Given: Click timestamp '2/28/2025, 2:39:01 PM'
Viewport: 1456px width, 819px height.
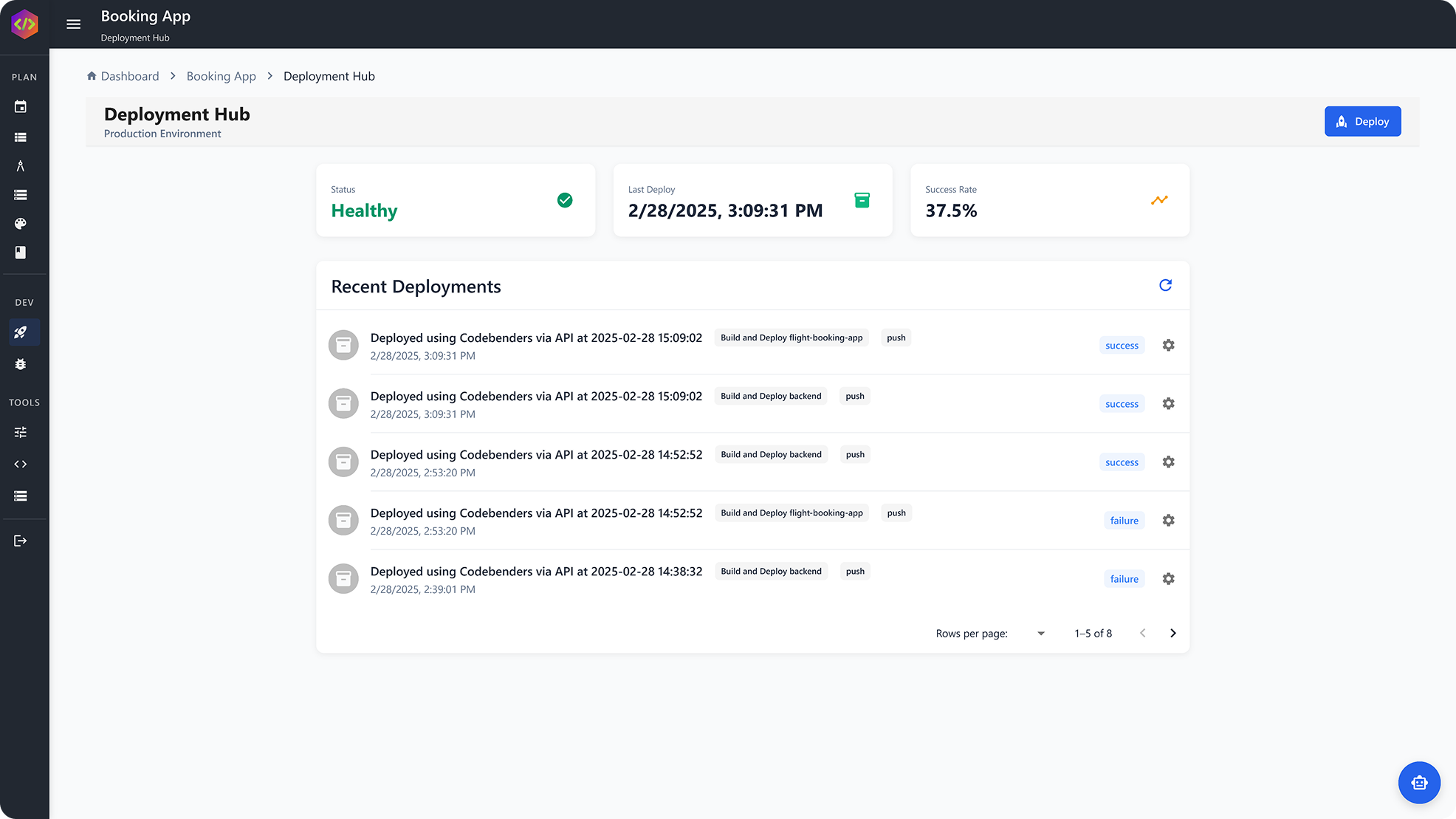Looking at the screenshot, I should coord(423,589).
